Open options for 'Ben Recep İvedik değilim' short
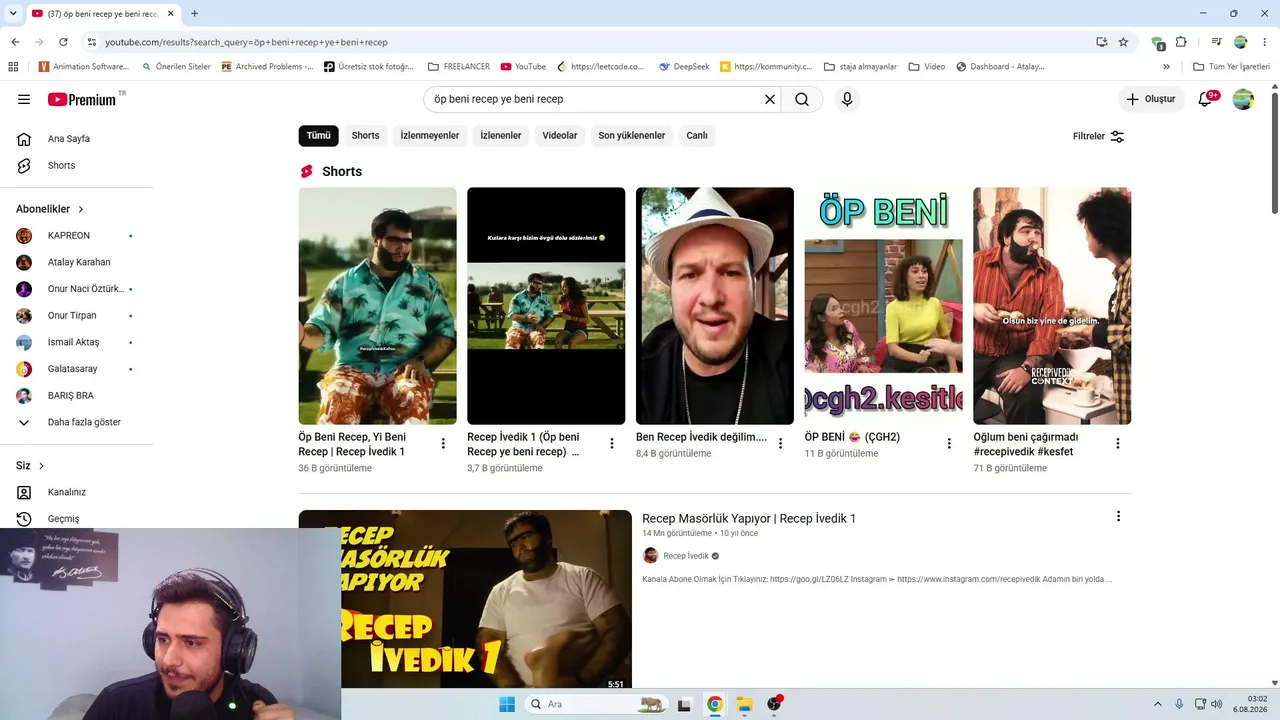Image resolution: width=1280 pixels, height=720 pixels. (x=781, y=443)
